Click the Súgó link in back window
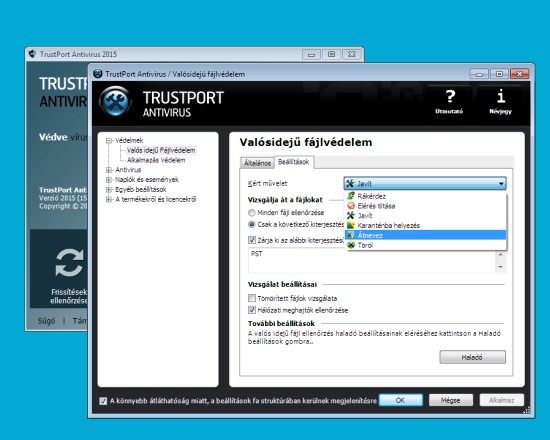 (x=46, y=321)
